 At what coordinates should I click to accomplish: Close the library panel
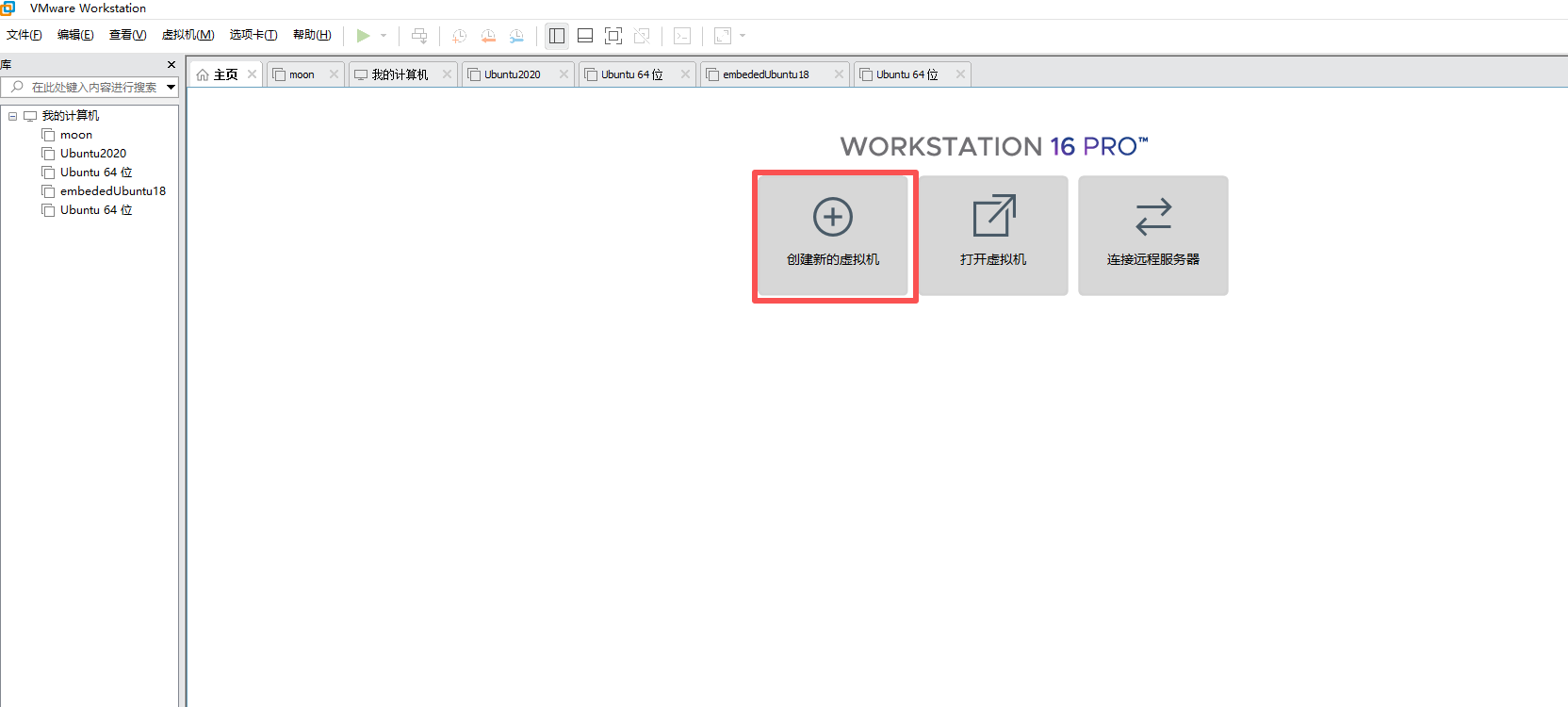(x=171, y=65)
